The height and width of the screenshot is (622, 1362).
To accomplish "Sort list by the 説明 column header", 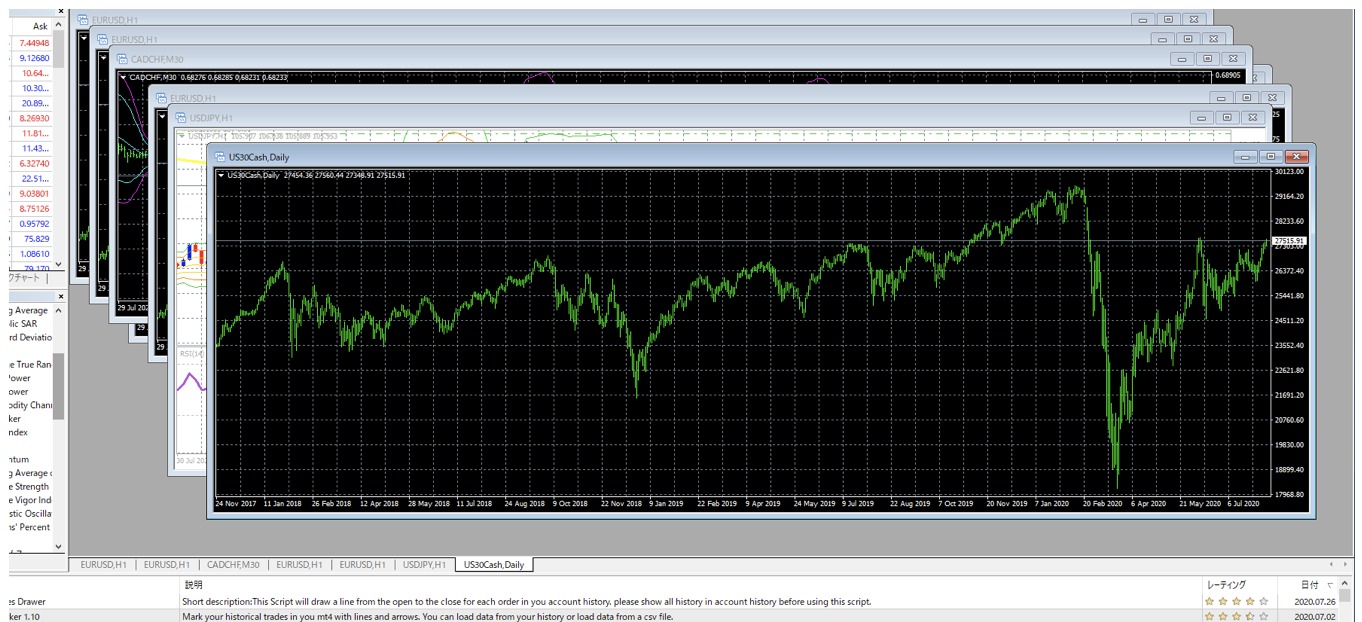I will pos(690,584).
